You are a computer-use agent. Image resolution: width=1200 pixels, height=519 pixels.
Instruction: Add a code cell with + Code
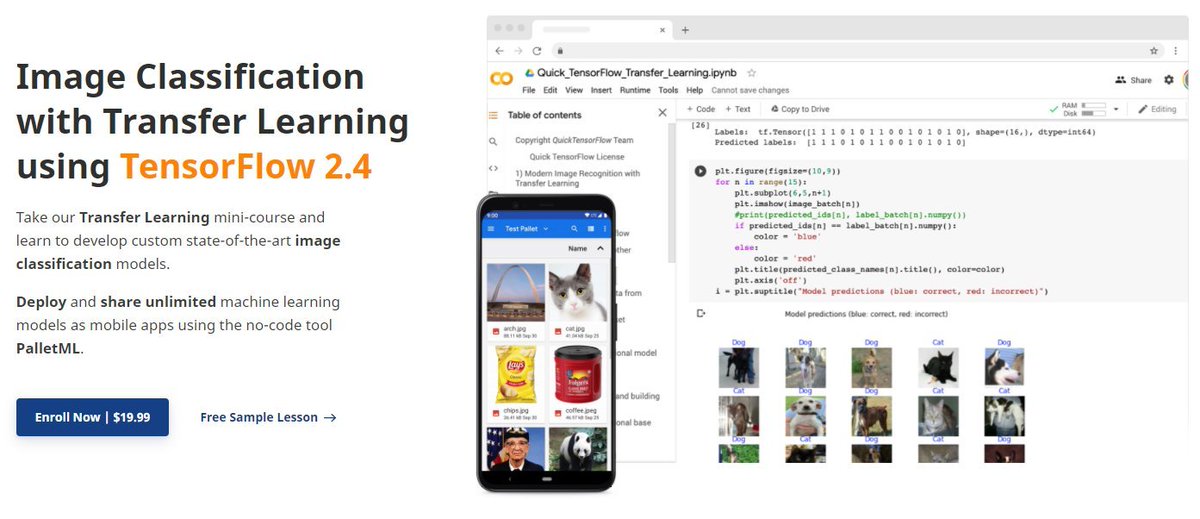click(700, 109)
